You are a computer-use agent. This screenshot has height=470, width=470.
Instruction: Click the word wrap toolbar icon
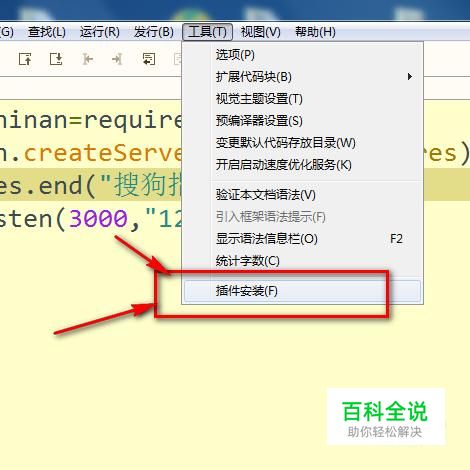point(149,59)
